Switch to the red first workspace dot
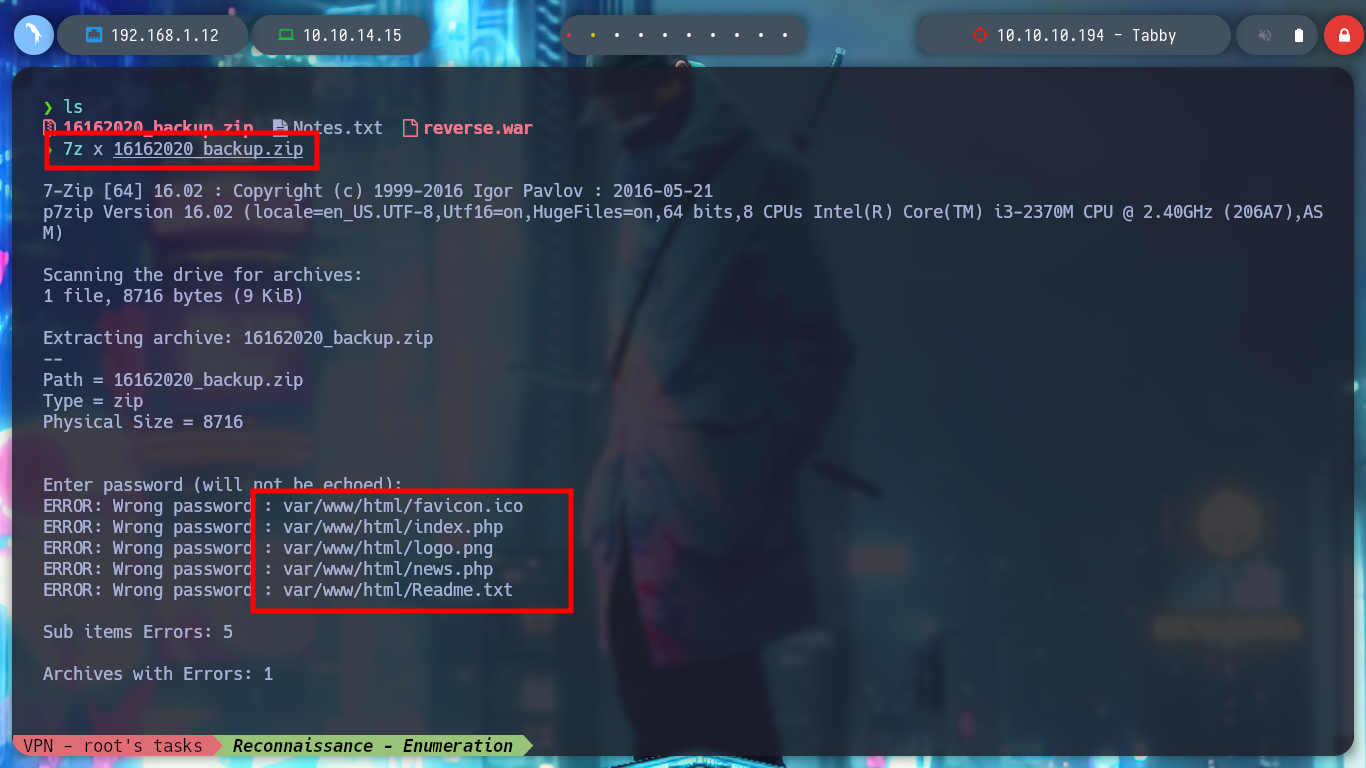Viewport: 1366px width, 768px height. (569, 35)
